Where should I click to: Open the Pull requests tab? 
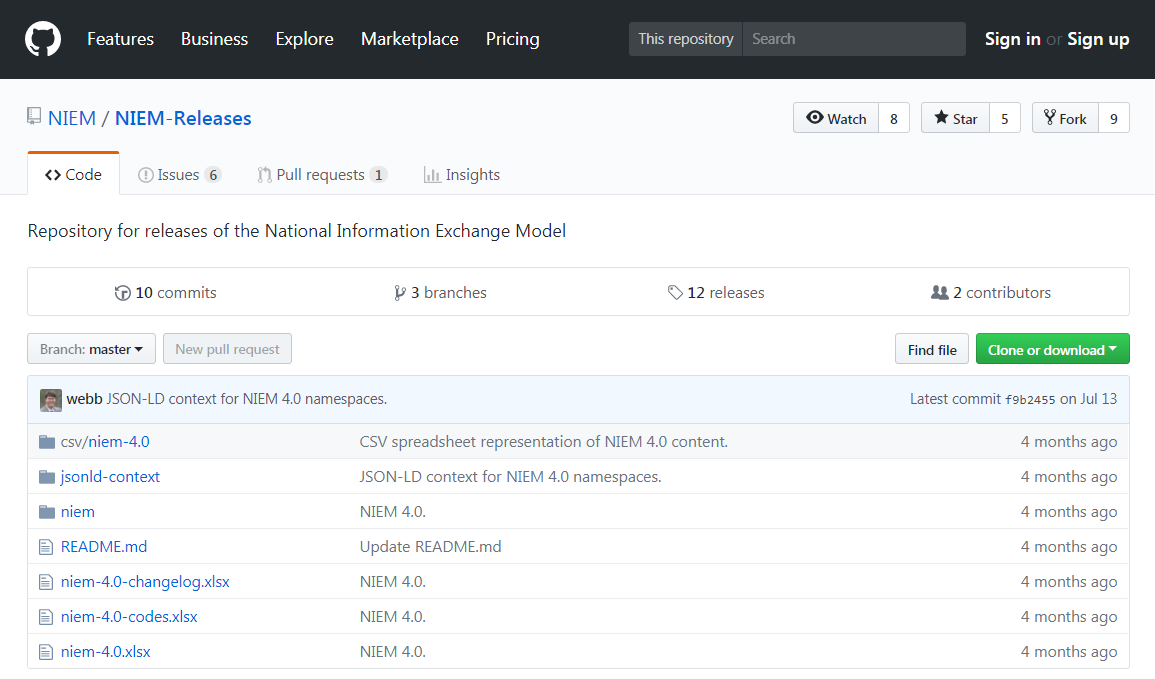pos(320,174)
